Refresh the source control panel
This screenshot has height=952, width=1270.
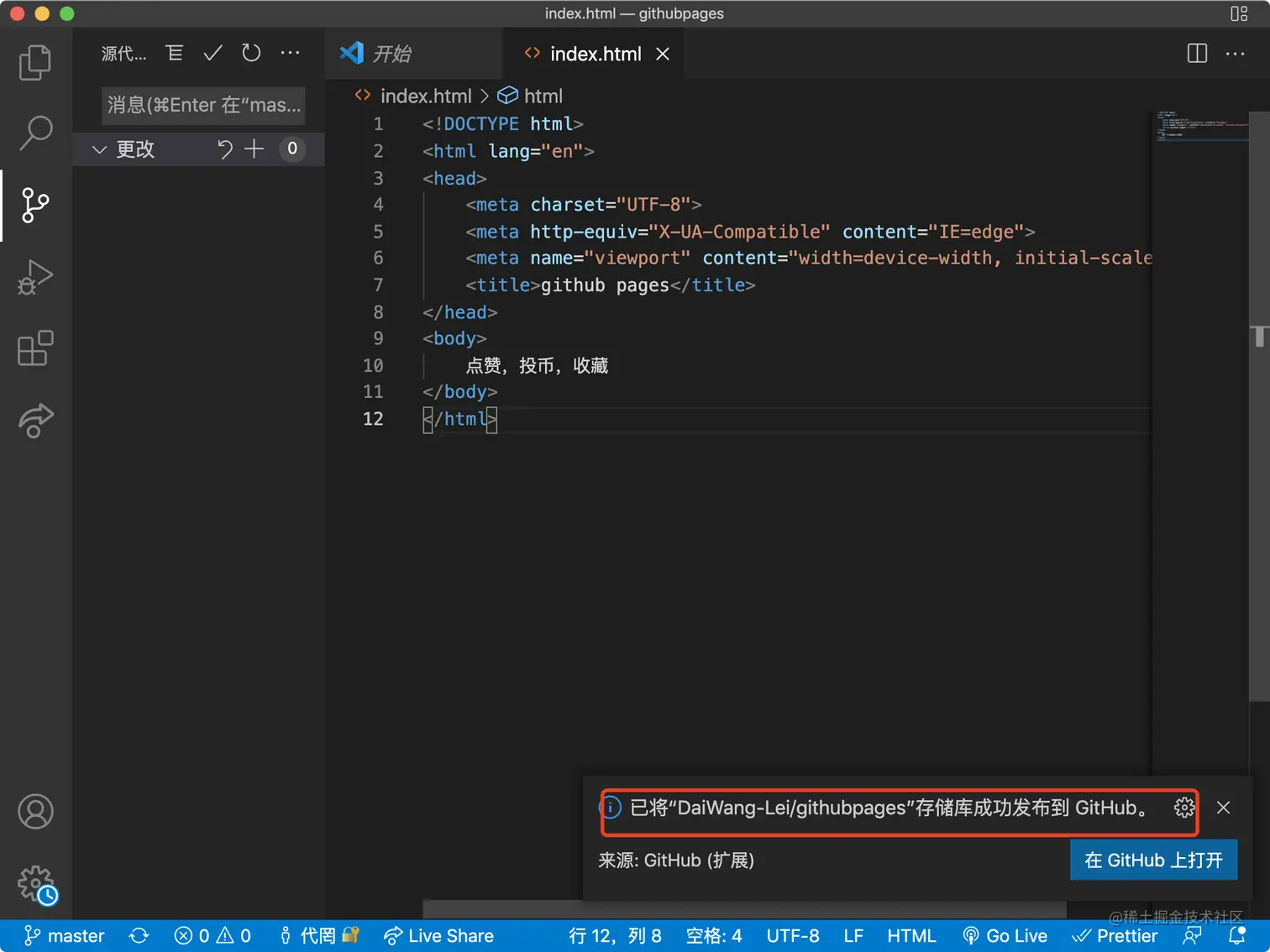coord(251,53)
